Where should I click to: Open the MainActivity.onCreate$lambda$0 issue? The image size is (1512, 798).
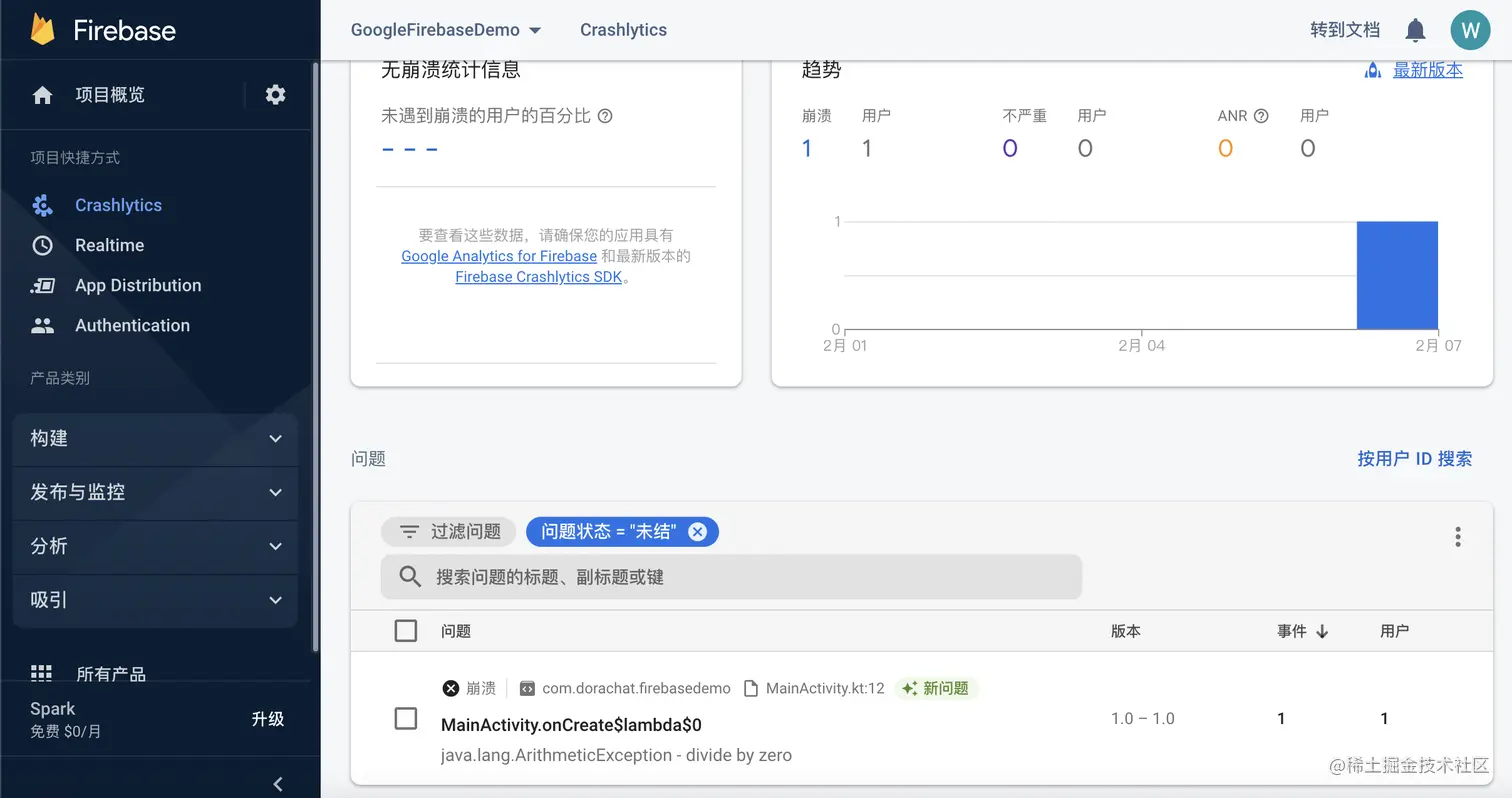(571, 725)
